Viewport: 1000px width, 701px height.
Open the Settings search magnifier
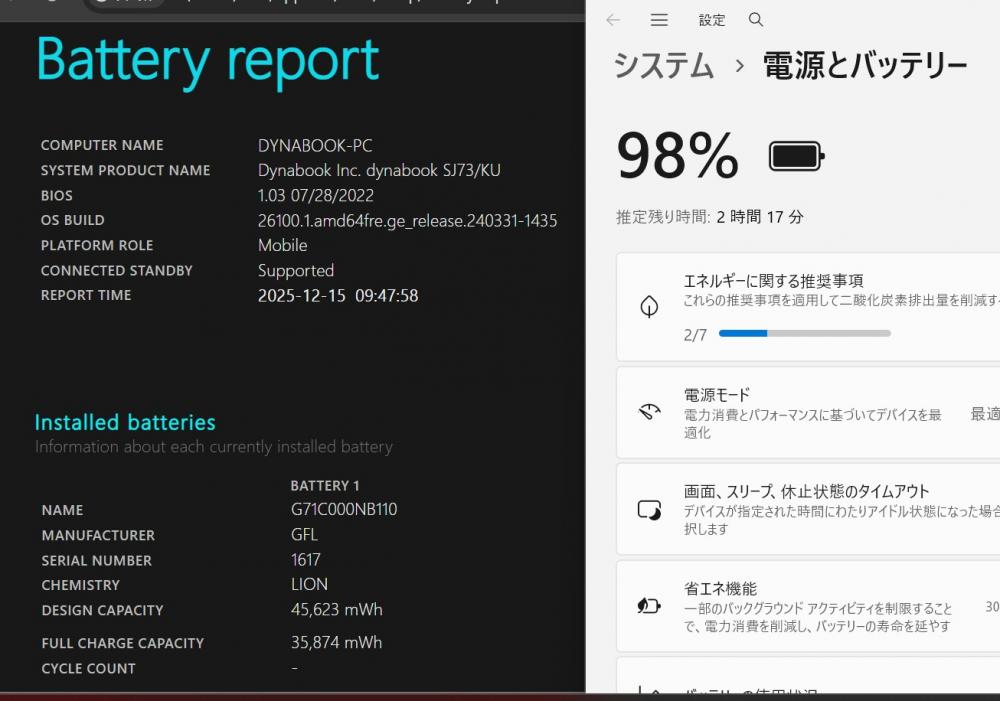click(x=756, y=20)
